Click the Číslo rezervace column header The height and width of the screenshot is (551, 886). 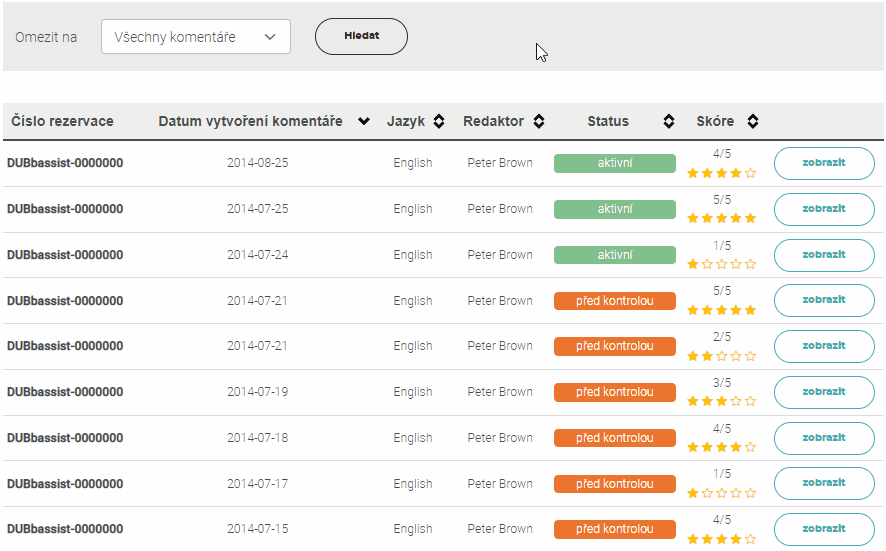tap(62, 122)
